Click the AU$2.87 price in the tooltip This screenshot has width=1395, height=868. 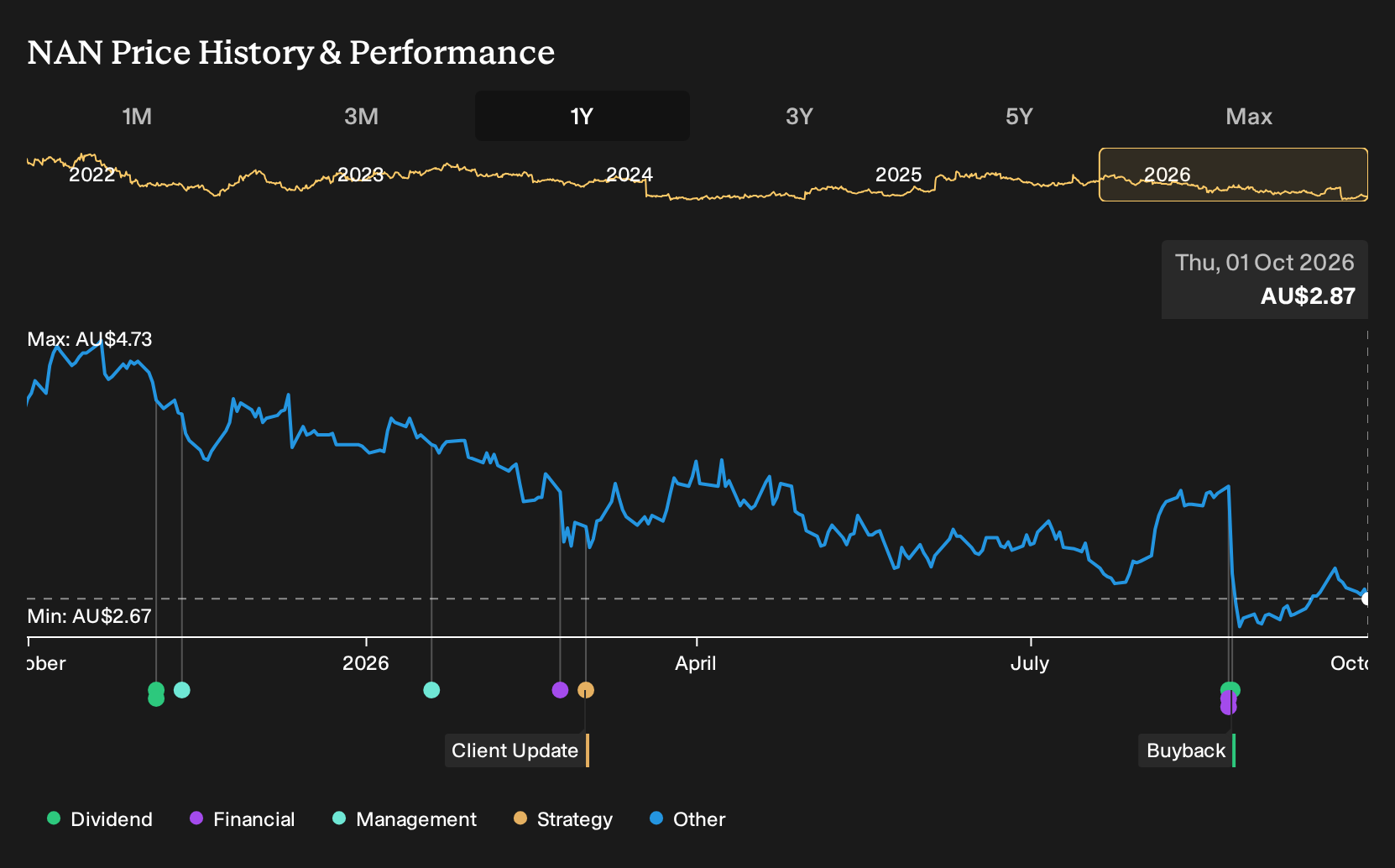1308,296
